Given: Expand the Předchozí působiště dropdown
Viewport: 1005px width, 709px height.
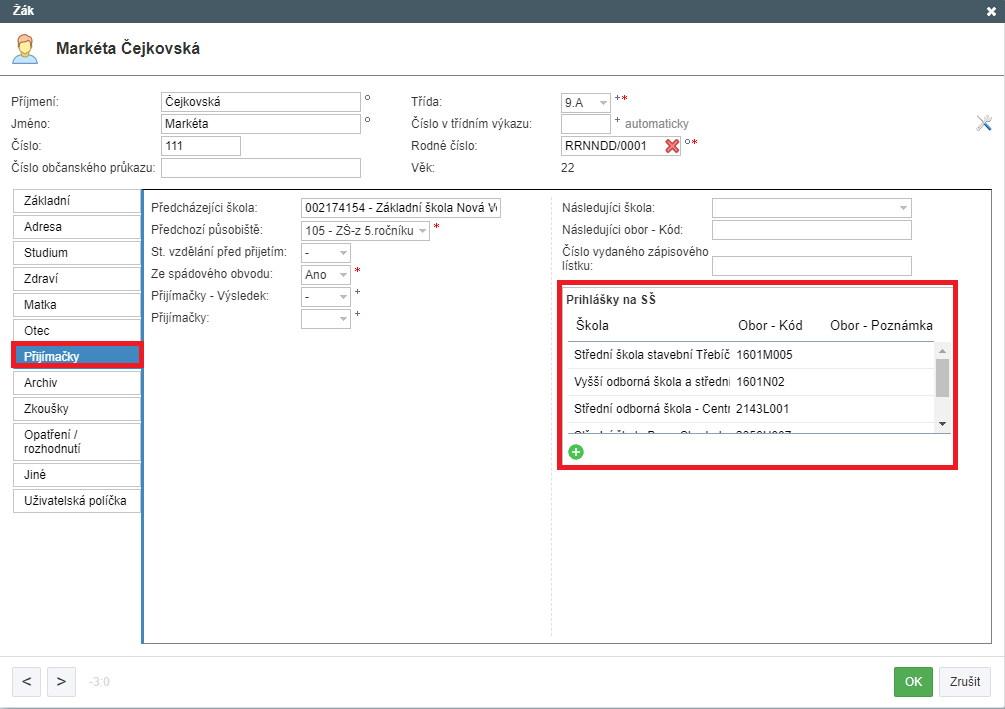Looking at the screenshot, I should click(x=365, y=230).
